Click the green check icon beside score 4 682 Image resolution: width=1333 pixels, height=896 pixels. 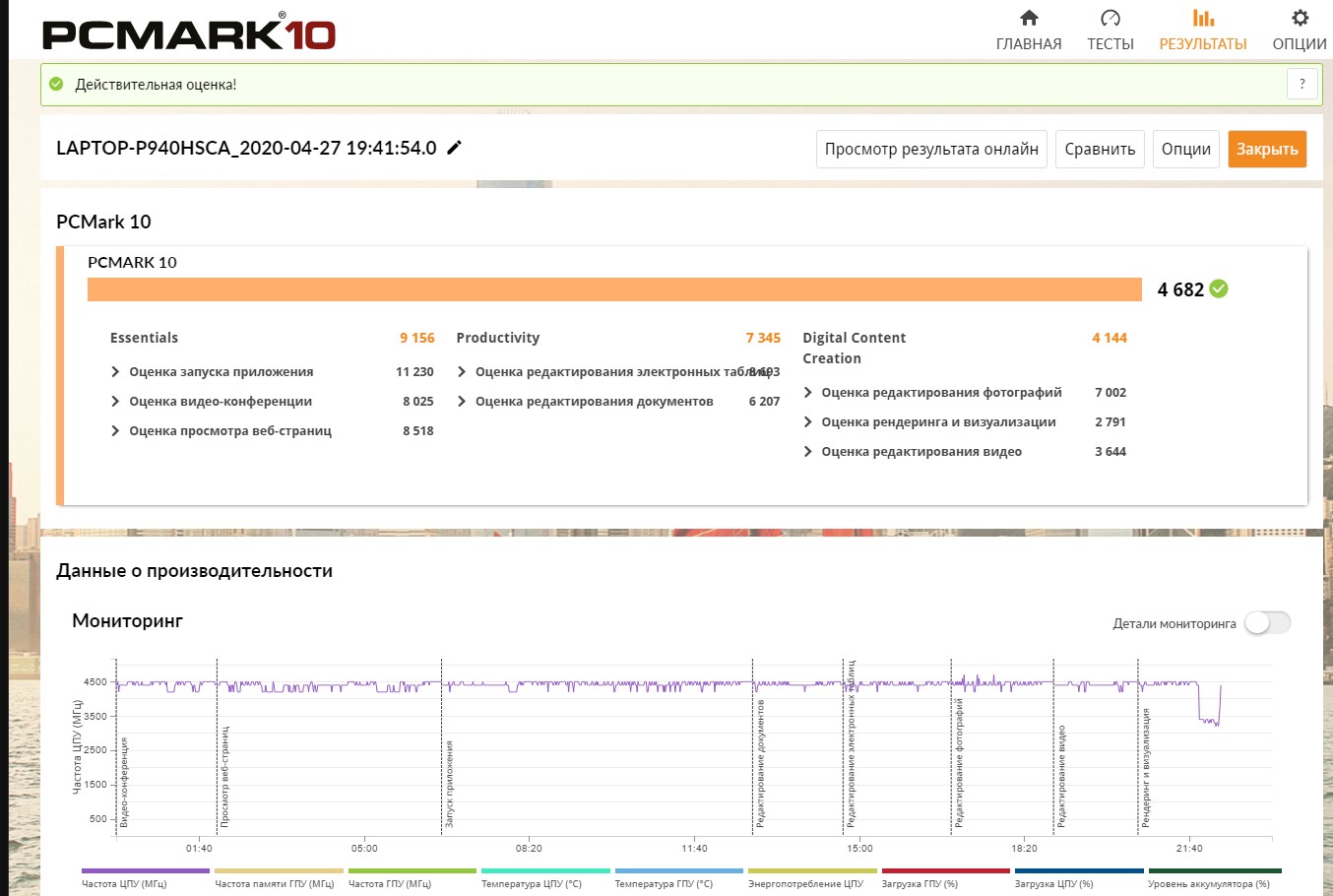tap(1219, 288)
